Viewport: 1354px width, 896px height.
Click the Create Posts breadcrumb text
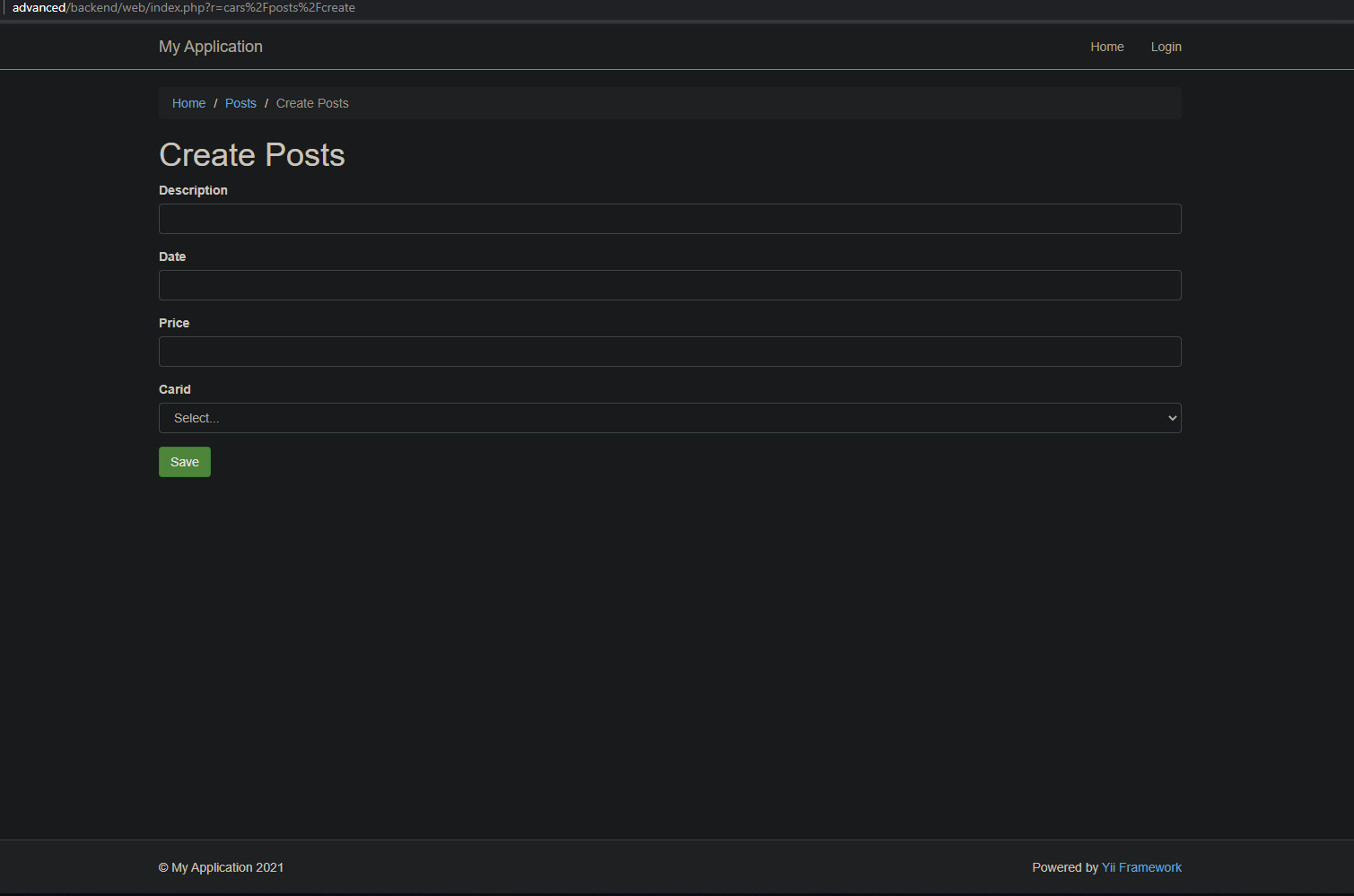point(312,103)
